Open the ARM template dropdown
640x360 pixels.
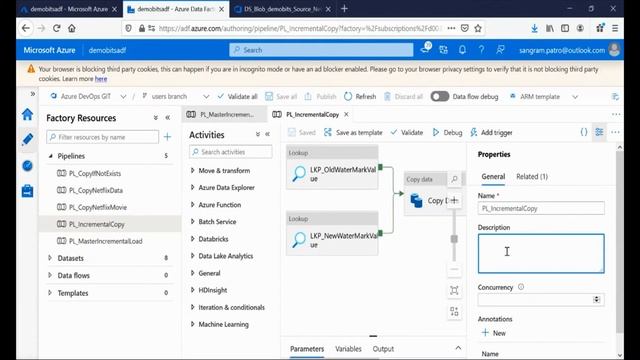(575, 97)
